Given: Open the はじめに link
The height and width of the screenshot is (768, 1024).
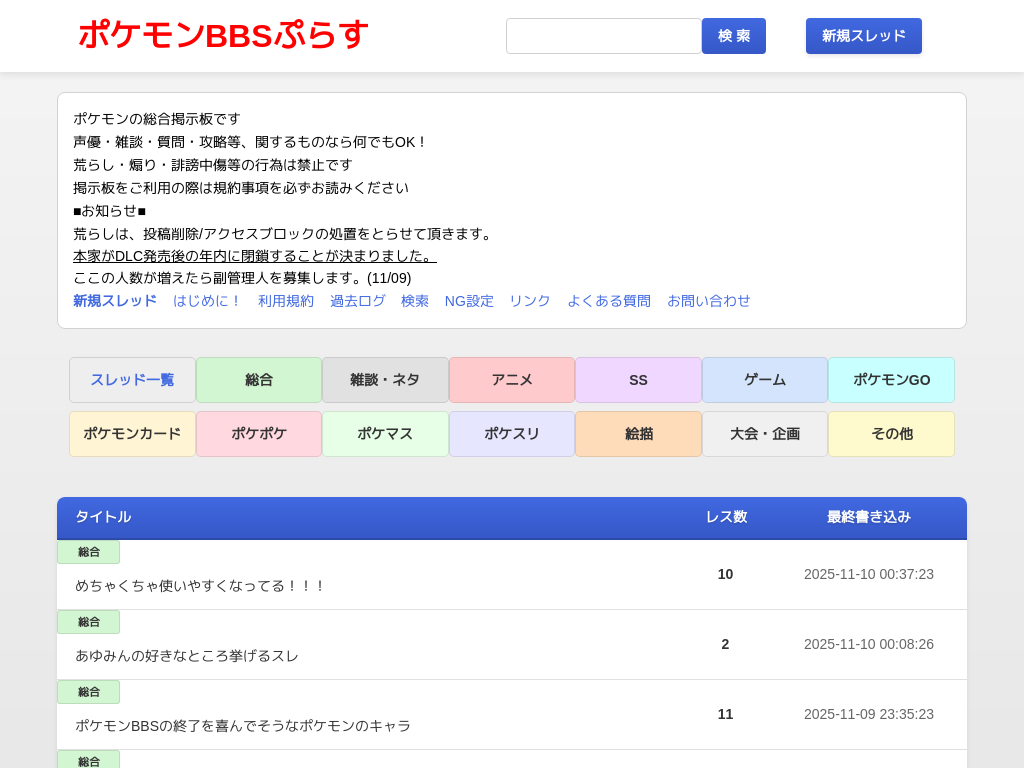Looking at the screenshot, I should point(207,301).
